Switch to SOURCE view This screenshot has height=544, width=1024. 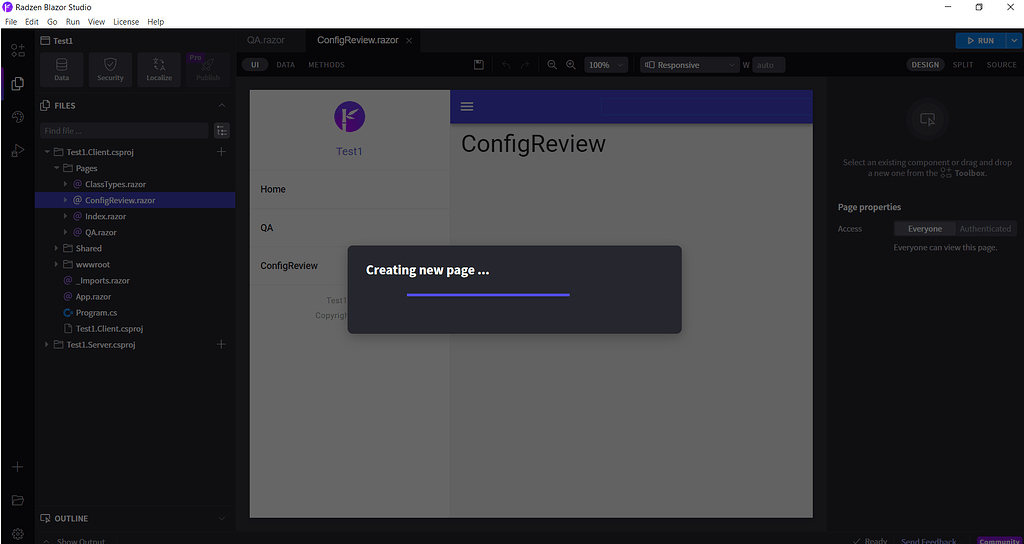1002,65
